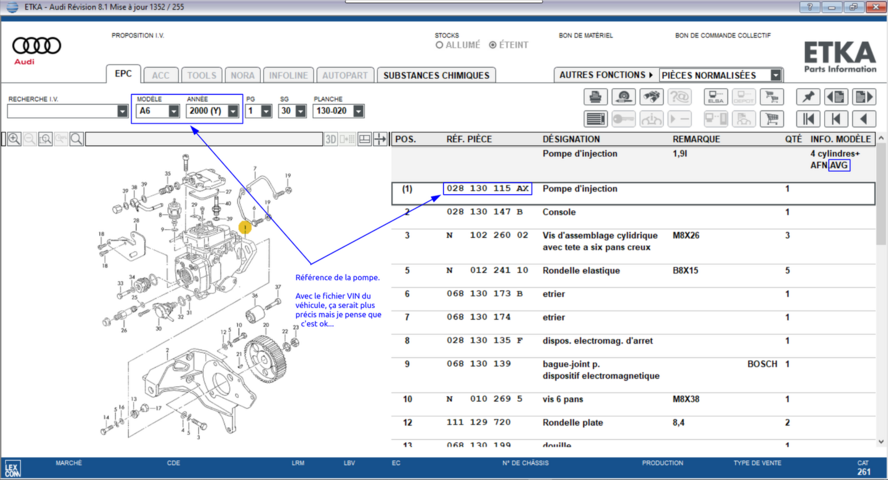Select part row 028 130 115 AX

pos(633,193)
